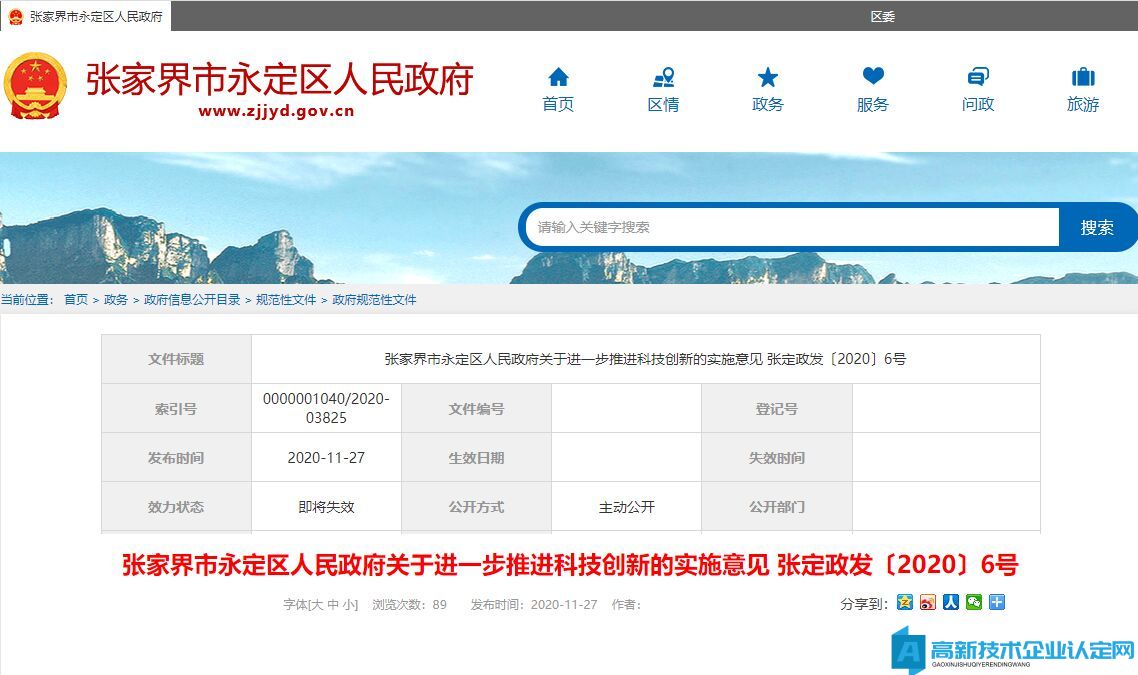The width and height of the screenshot is (1138, 675).
Task: Click the home icon labeled 首页
Action: tap(558, 78)
